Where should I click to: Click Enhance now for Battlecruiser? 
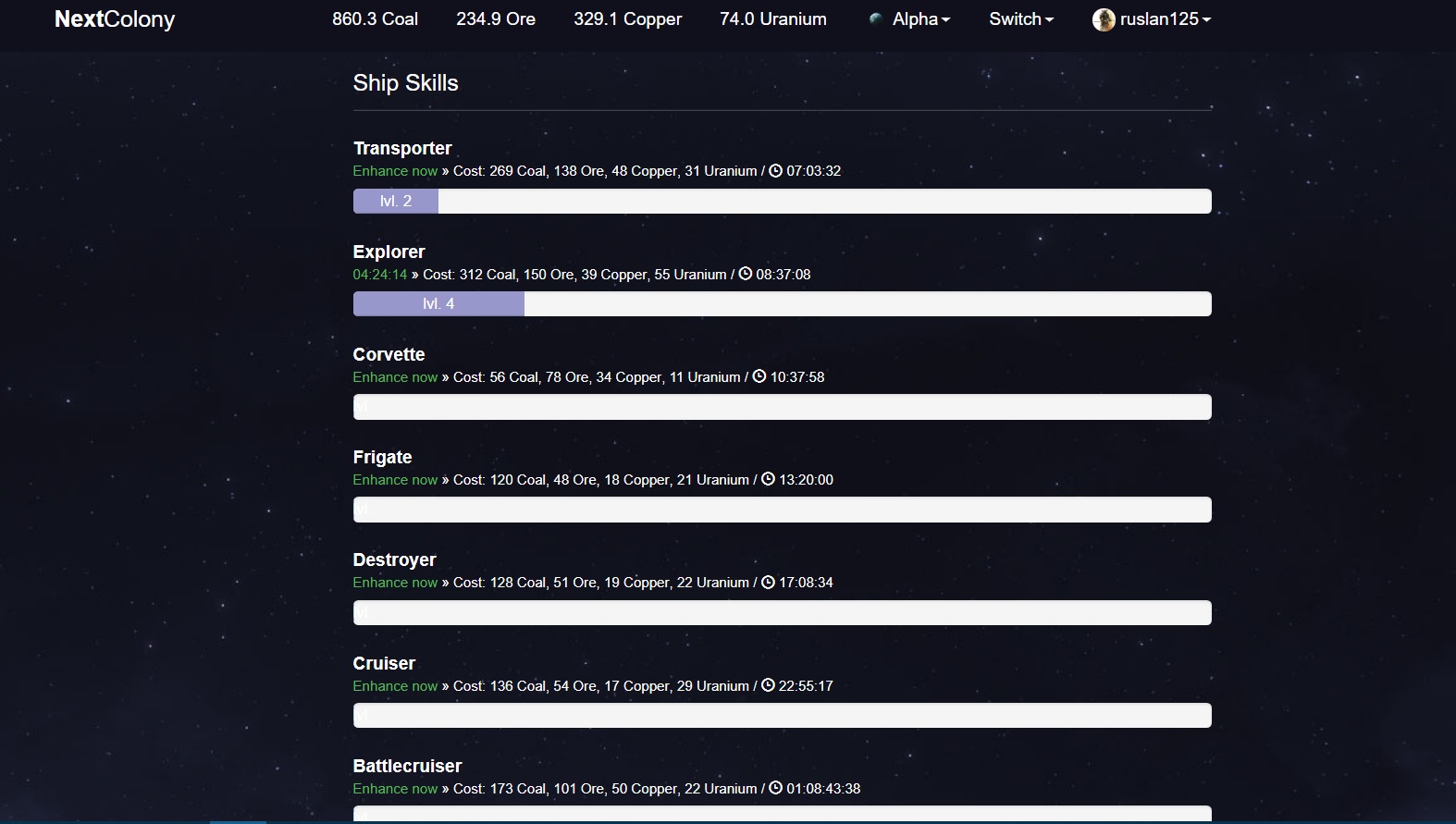[x=395, y=789]
